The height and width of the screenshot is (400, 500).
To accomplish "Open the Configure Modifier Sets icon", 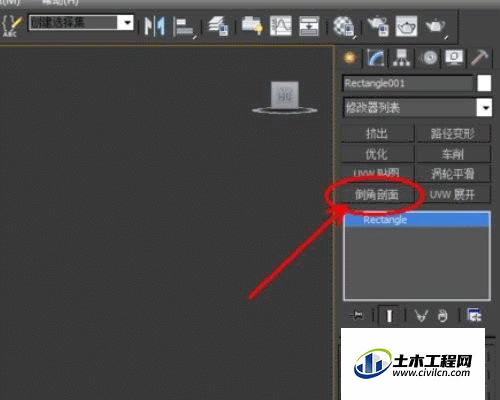I will 474,315.
